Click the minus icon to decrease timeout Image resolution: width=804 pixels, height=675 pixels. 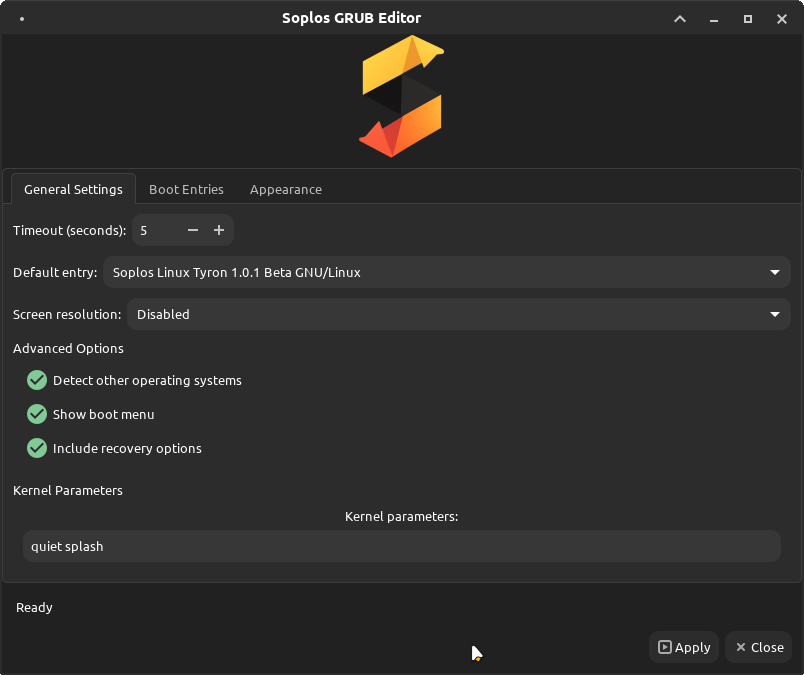point(192,230)
